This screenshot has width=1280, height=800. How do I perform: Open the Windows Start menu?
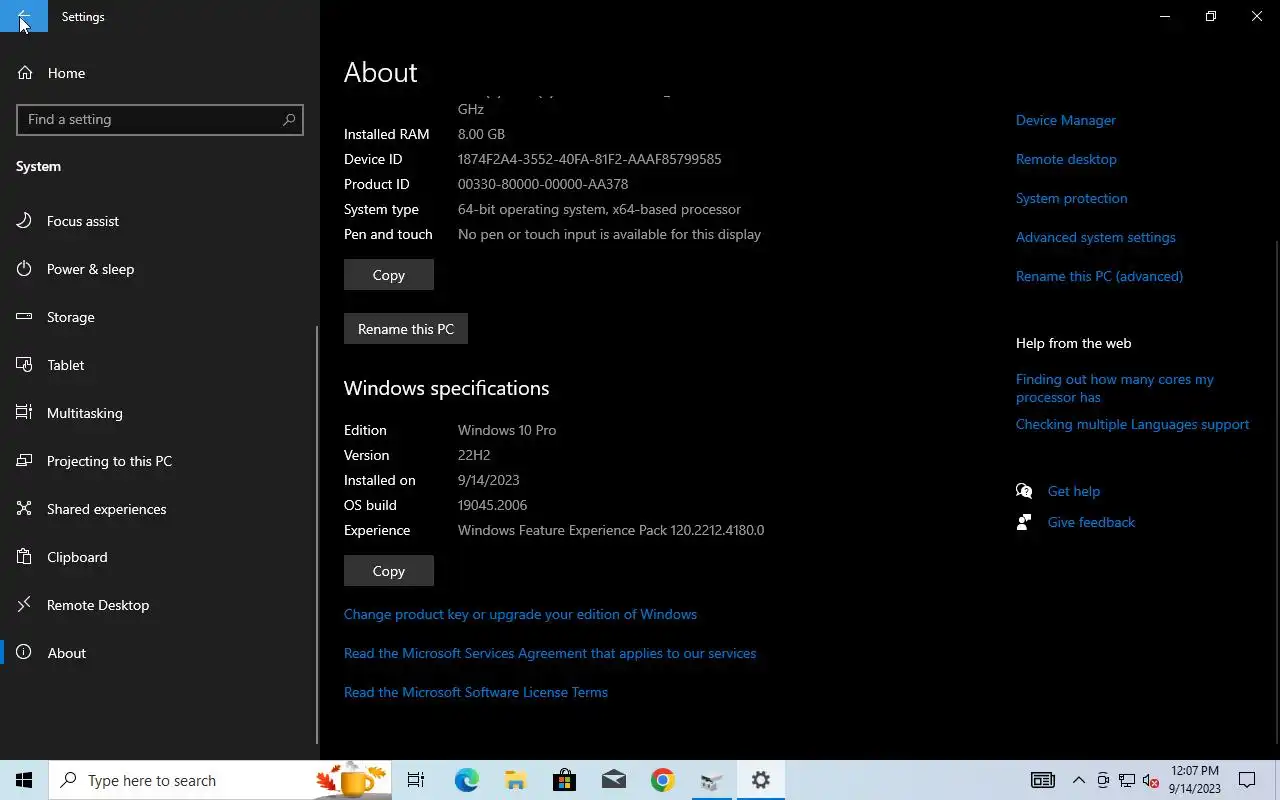coord(24,780)
